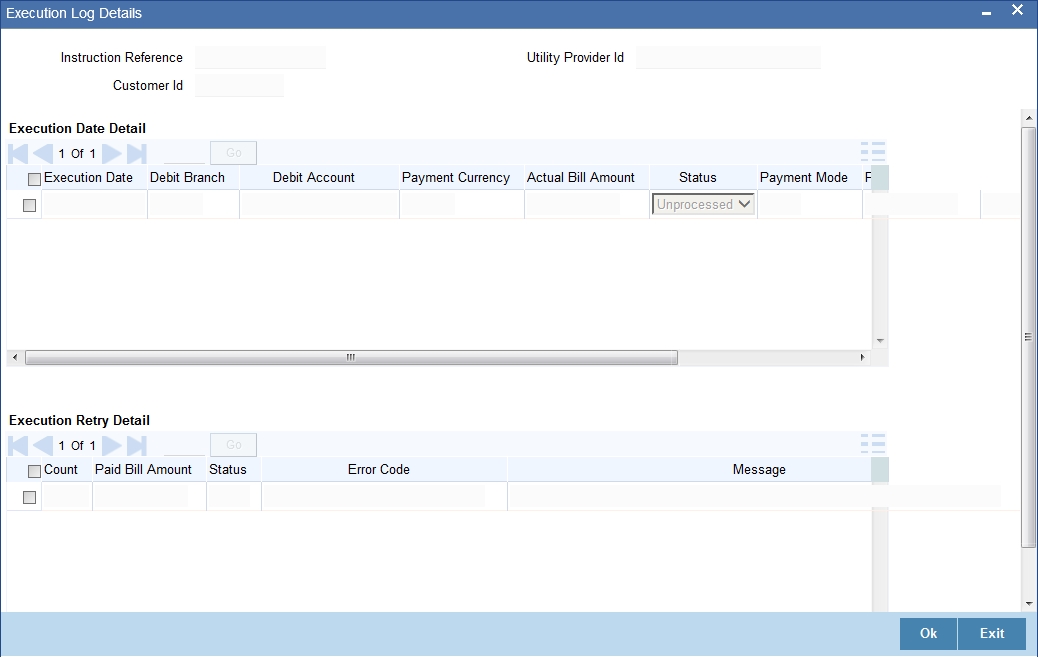Click the Ok button
The height and width of the screenshot is (658, 1038).
(928, 634)
